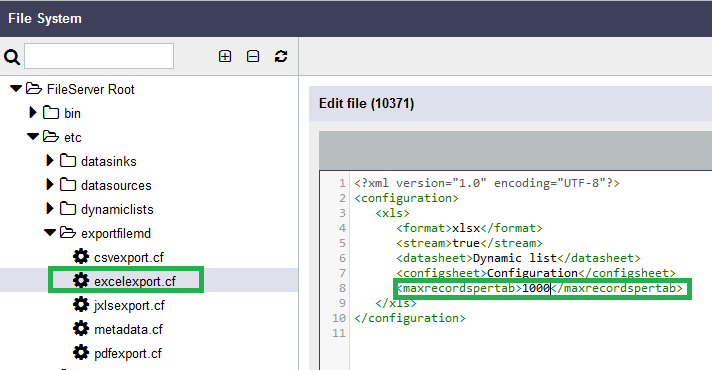Select the datasinks folder label
Screen dimensions: 712x370
coord(109,162)
